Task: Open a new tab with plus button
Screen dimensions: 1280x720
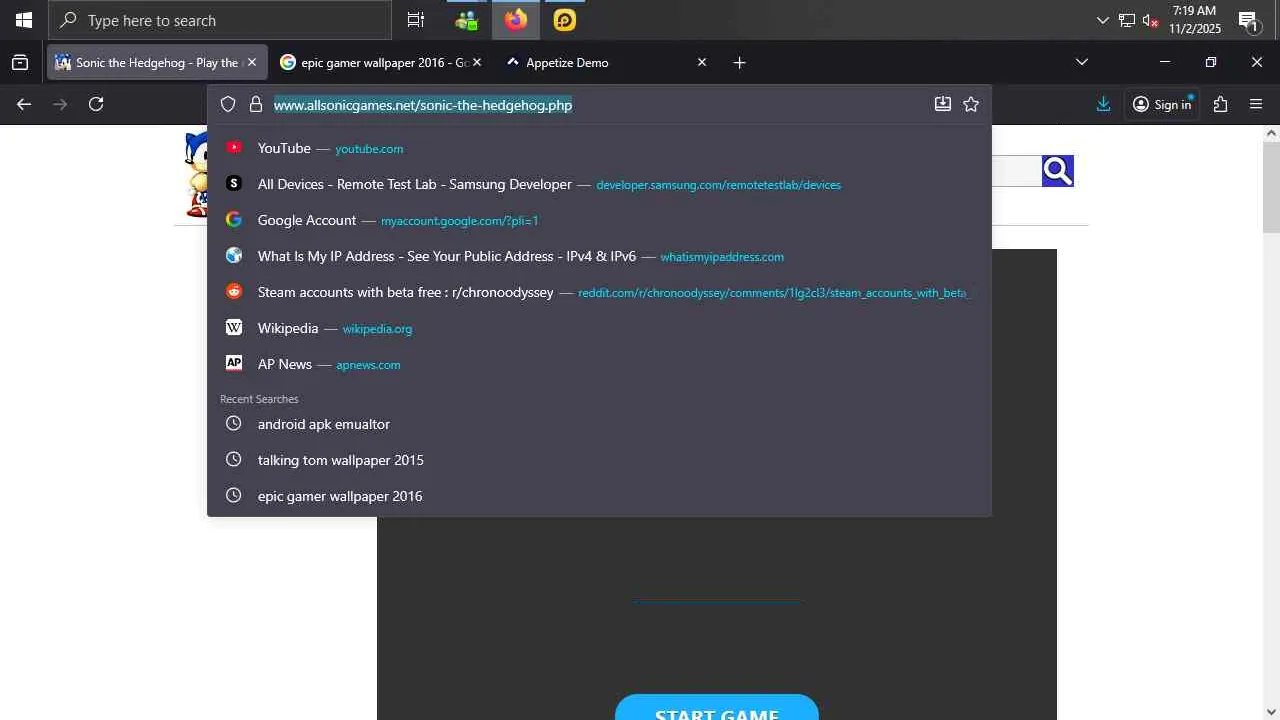Action: [x=739, y=62]
